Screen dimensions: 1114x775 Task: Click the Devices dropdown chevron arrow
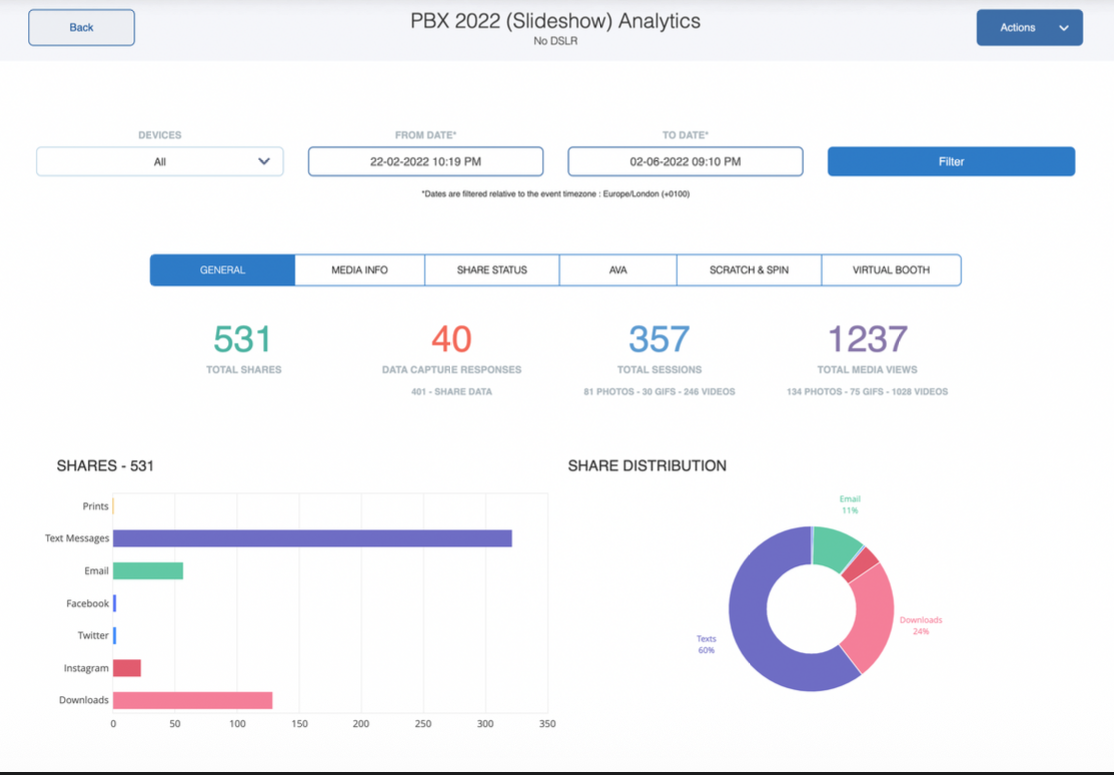pos(264,161)
